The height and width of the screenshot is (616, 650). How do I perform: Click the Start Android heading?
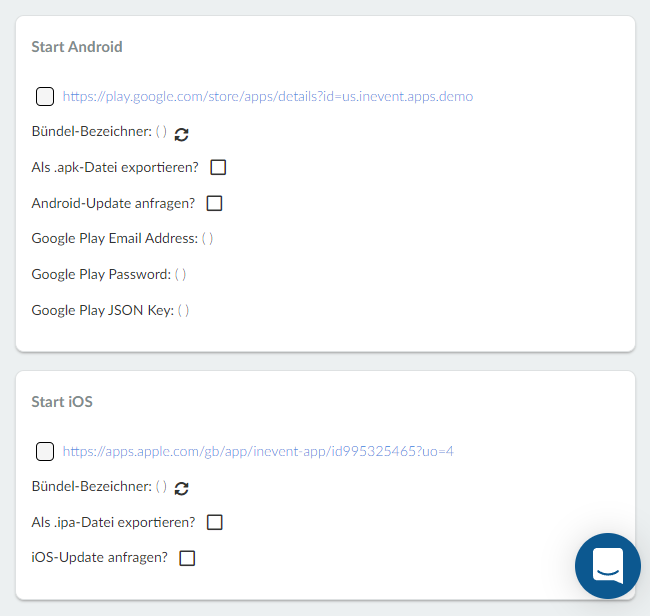pos(77,47)
